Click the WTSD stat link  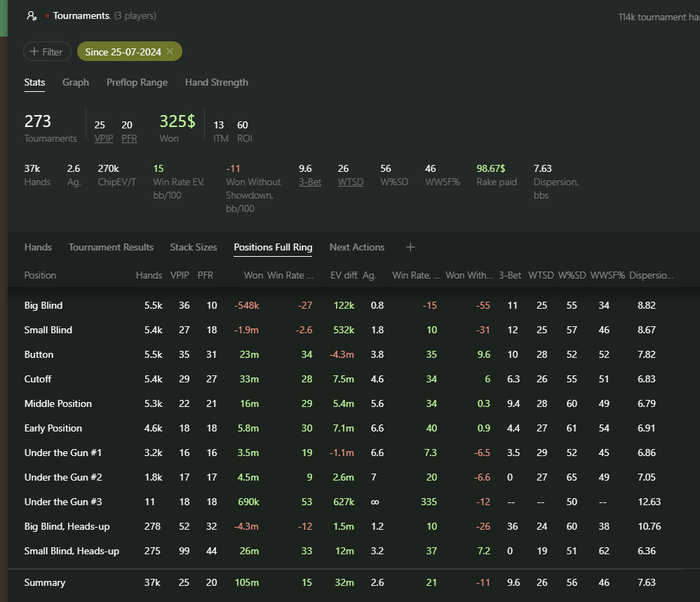point(350,182)
